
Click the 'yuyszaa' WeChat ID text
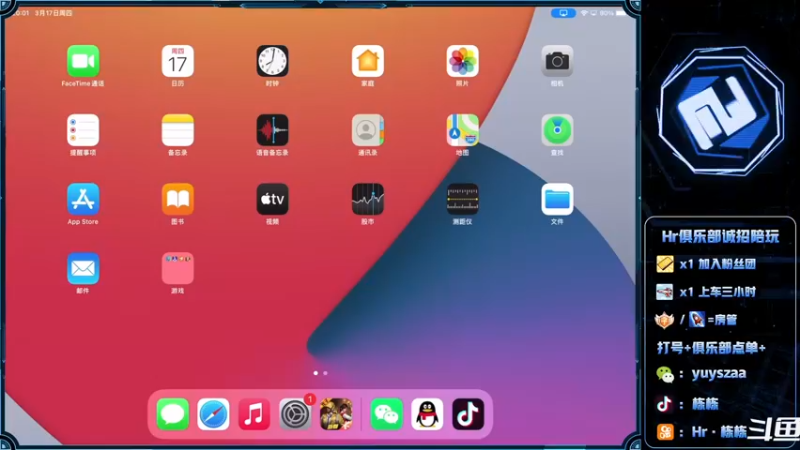point(719,373)
